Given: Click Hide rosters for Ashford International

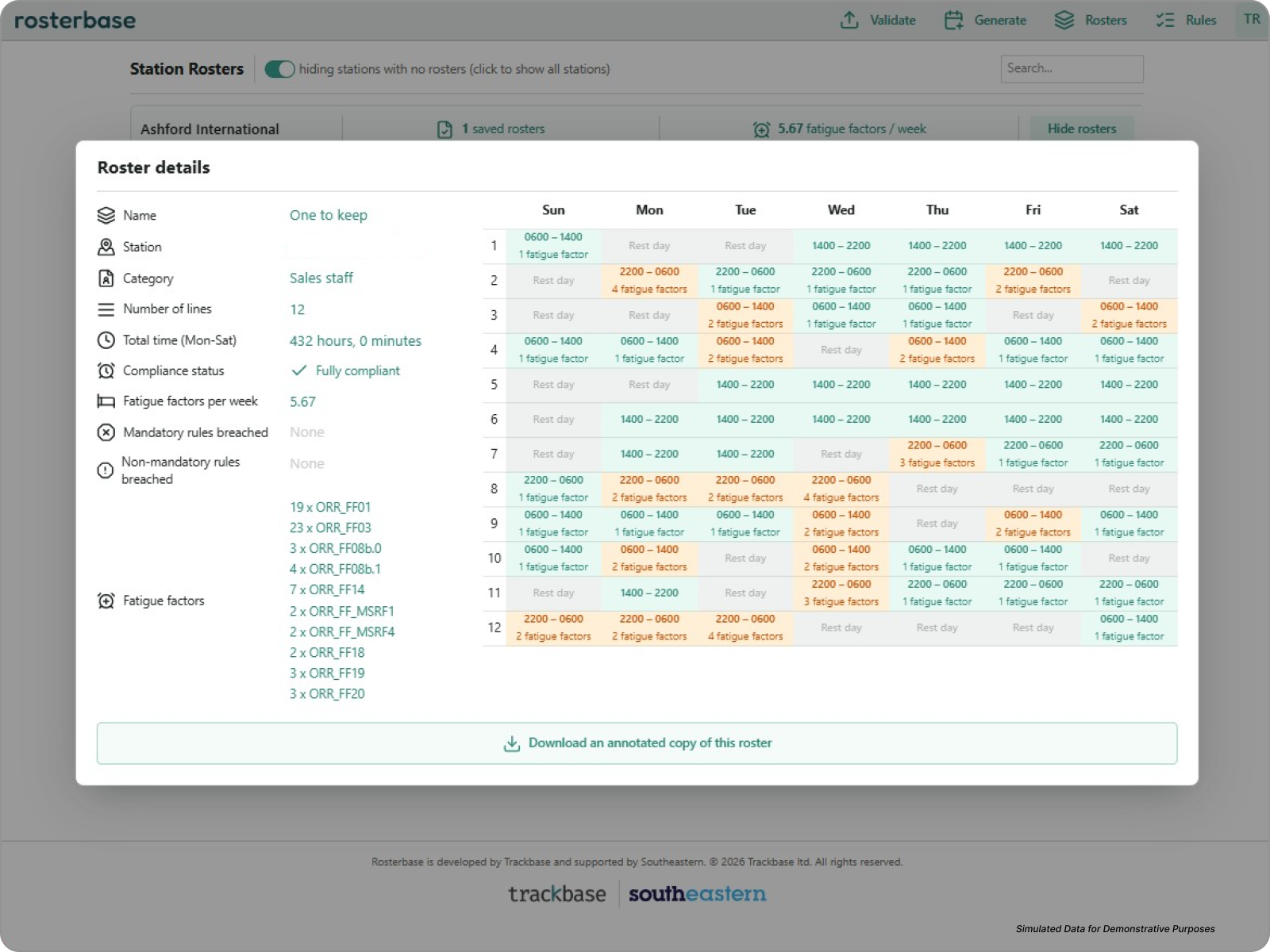Looking at the screenshot, I should (x=1082, y=129).
